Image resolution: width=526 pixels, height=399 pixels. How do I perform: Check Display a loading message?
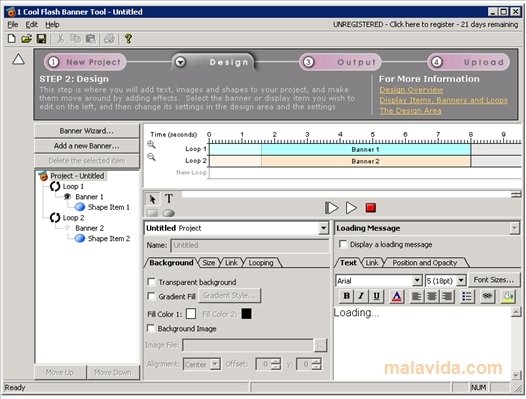click(x=343, y=244)
